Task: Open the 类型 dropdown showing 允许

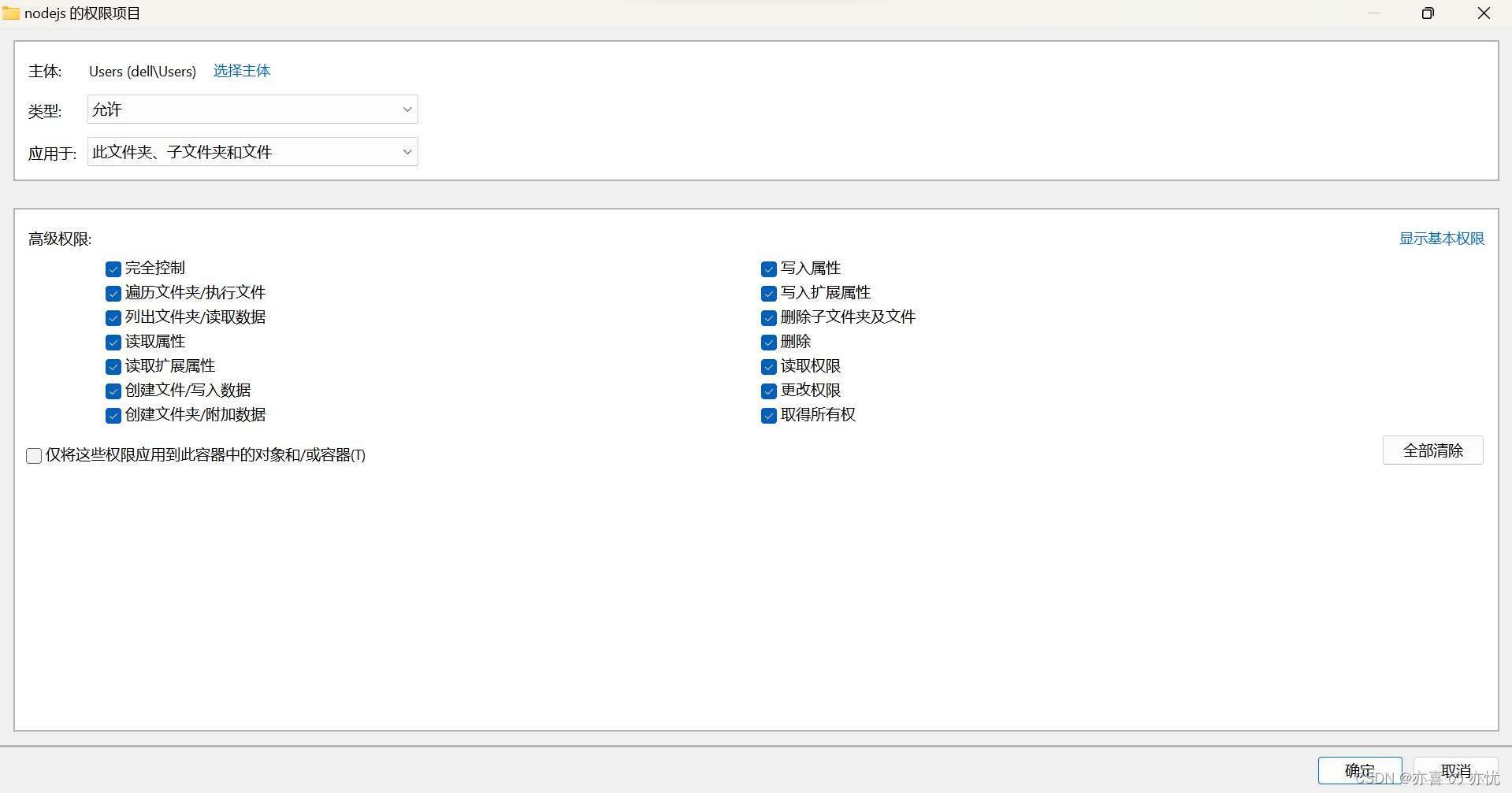Action: [252, 109]
